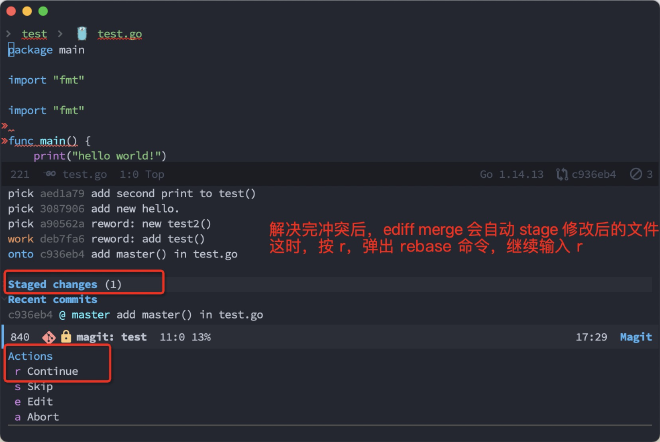
Task: Click the lock icon in the magit modeline
Action: click(66, 337)
